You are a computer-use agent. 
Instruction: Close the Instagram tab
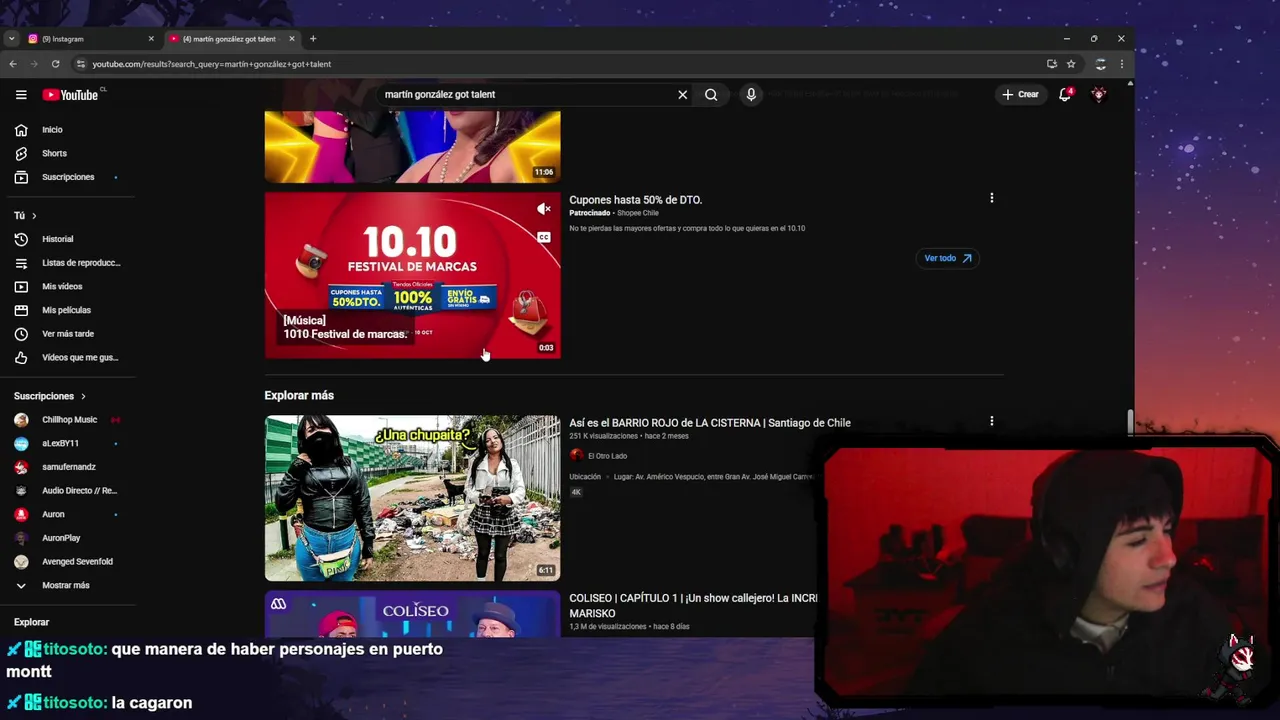[151, 39]
